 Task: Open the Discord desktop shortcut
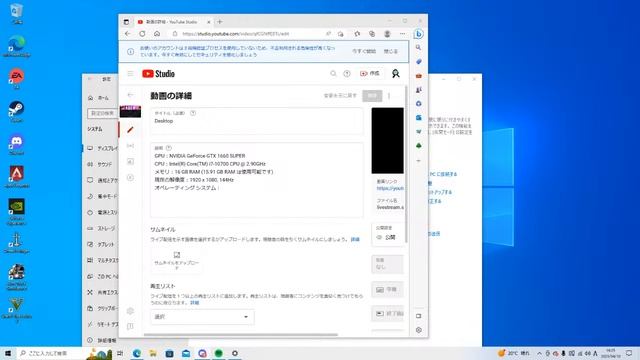16,144
